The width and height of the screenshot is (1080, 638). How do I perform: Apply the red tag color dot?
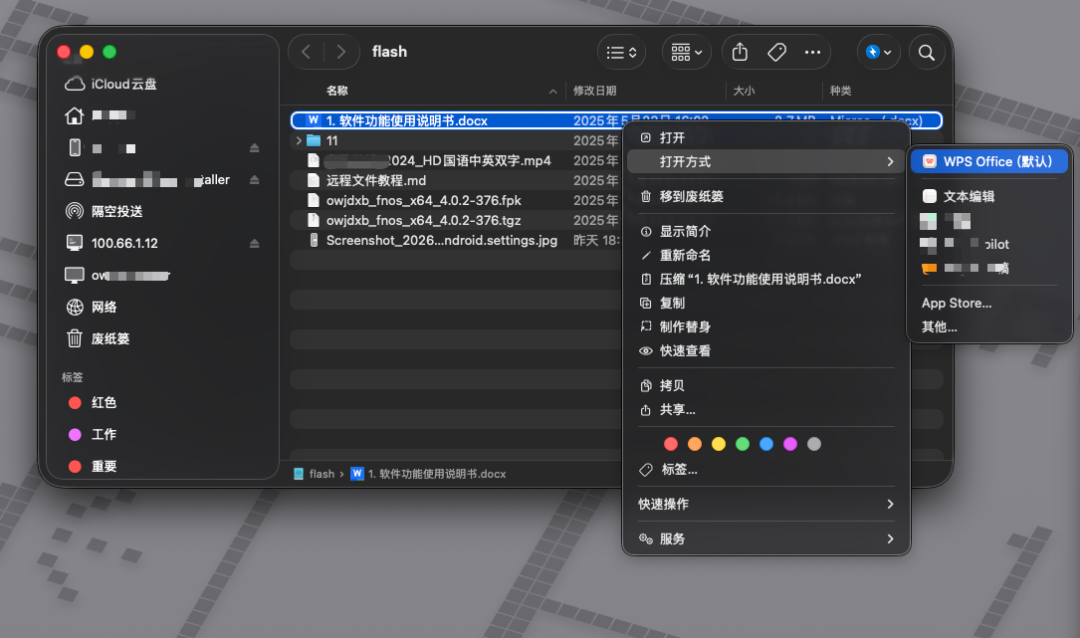(x=671, y=444)
